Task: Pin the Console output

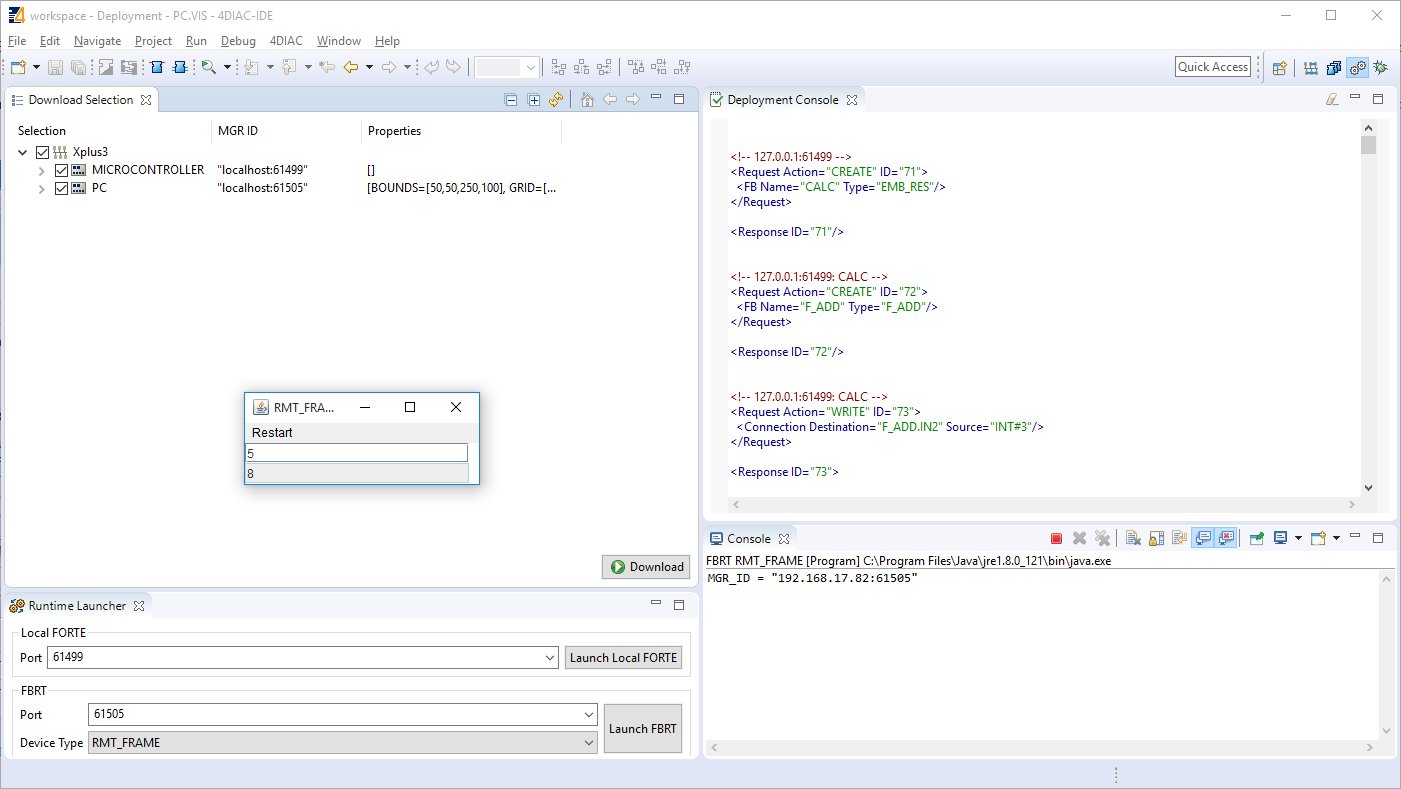Action: click(1256, 537)
